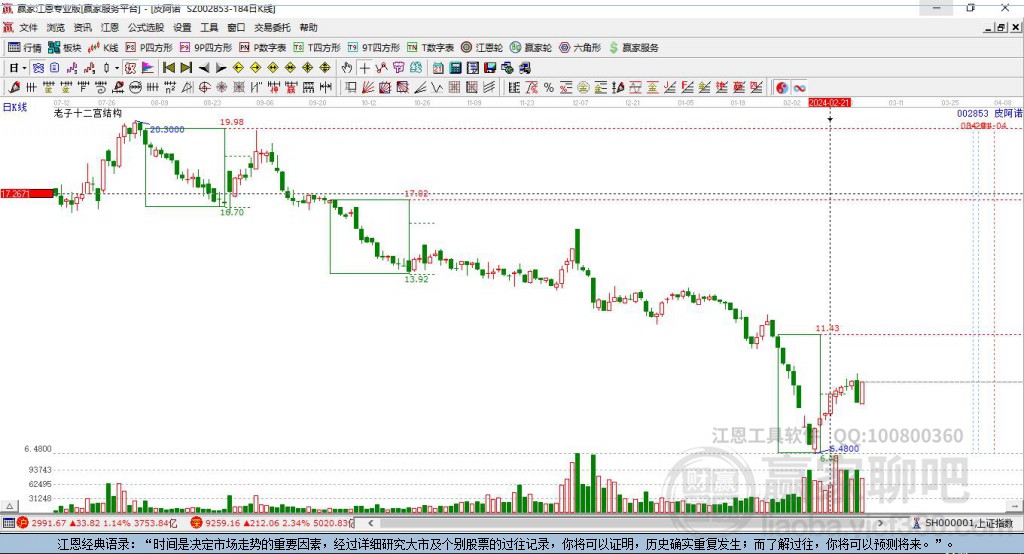Open the 9P四方形 tool
The height and width of the screenshot is (554, 1024).
[x=206, y=48]
